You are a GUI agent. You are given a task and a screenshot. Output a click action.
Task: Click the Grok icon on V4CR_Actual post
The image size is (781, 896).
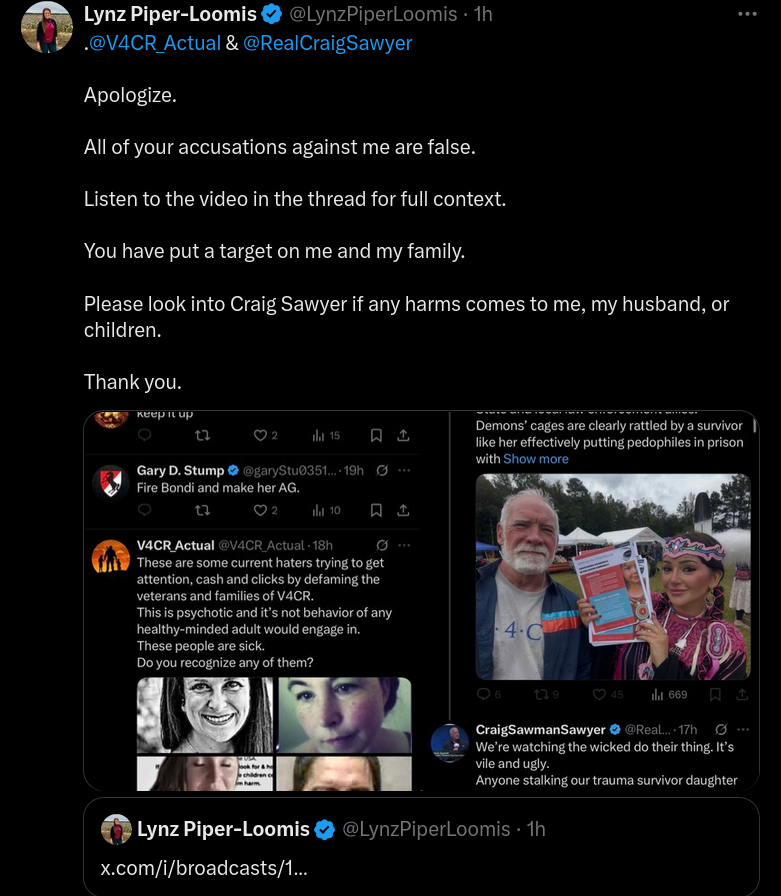coord(382,545)
